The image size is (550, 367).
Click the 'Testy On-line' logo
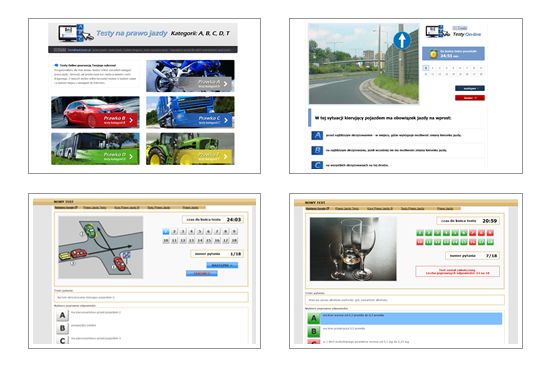(x=454, y=32)
